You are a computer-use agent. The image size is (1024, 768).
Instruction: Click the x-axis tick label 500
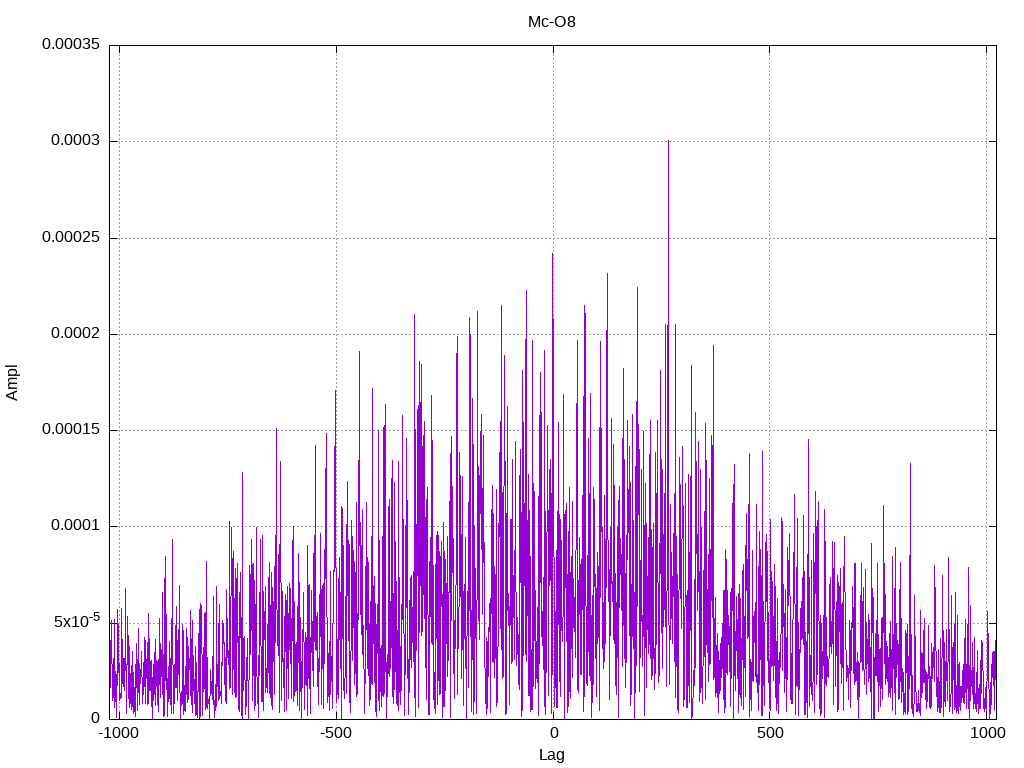(x=770, y=733)
